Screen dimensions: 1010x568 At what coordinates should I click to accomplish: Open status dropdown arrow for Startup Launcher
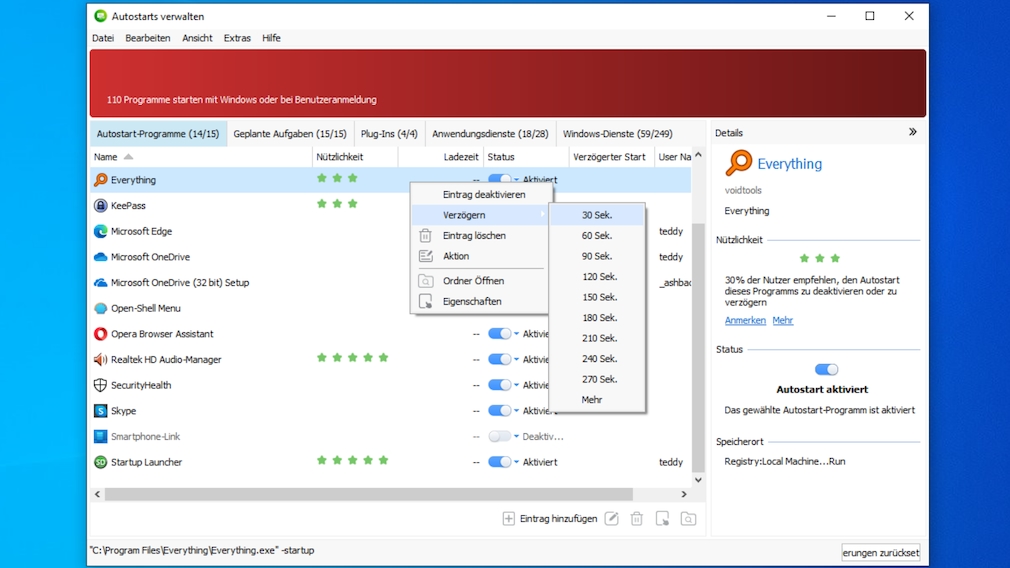point(517,462)
